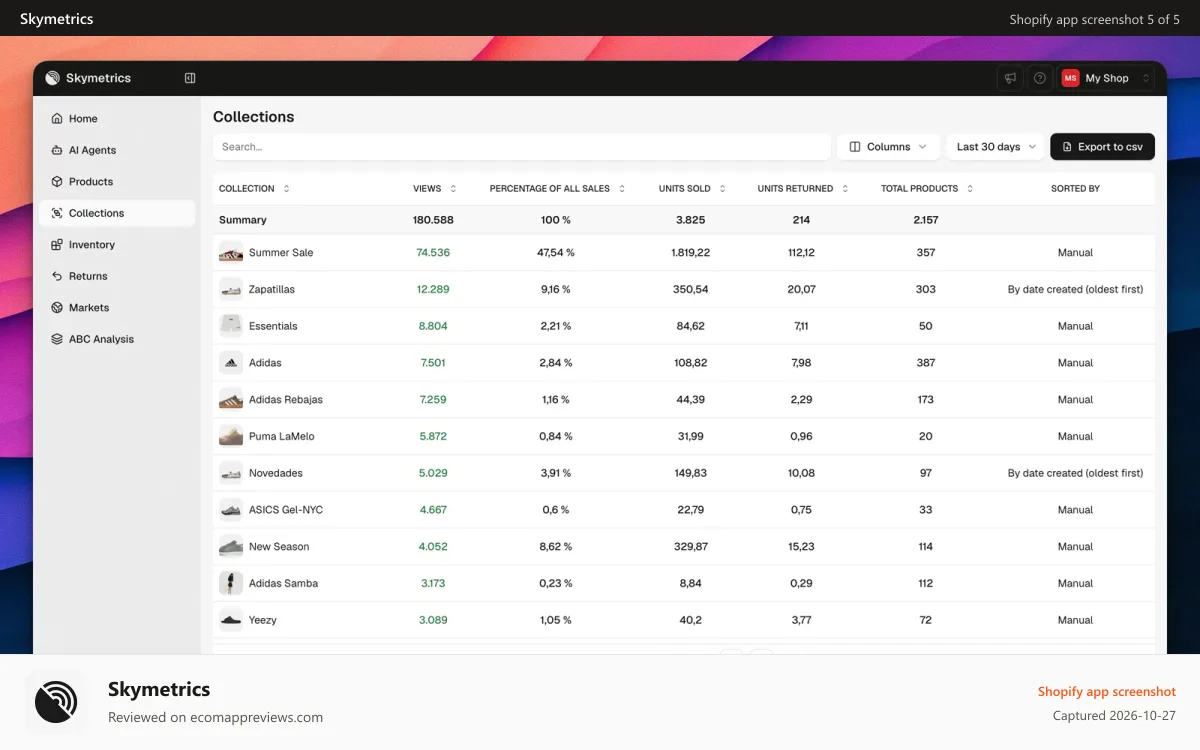Click the Returns arrow icon
The width and height of the screenshot is (1200, 750).
point(57,276)
